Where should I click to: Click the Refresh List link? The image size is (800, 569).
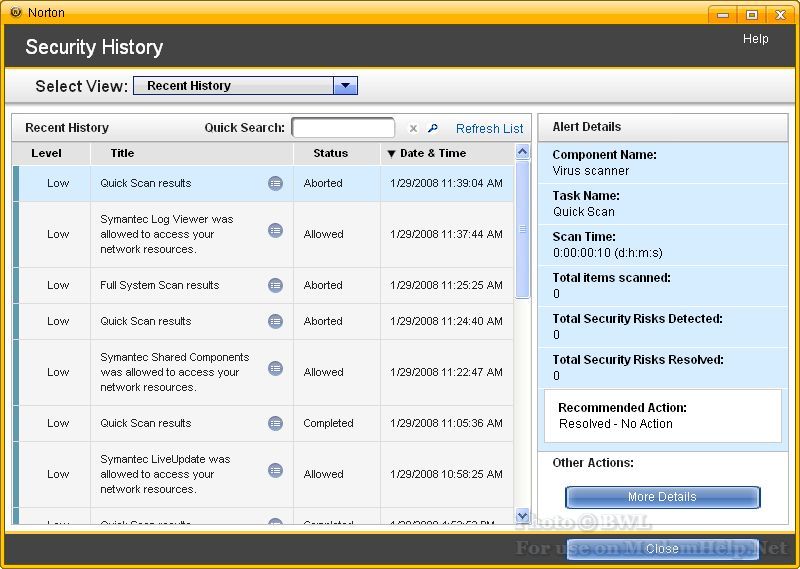click(489, 129)
